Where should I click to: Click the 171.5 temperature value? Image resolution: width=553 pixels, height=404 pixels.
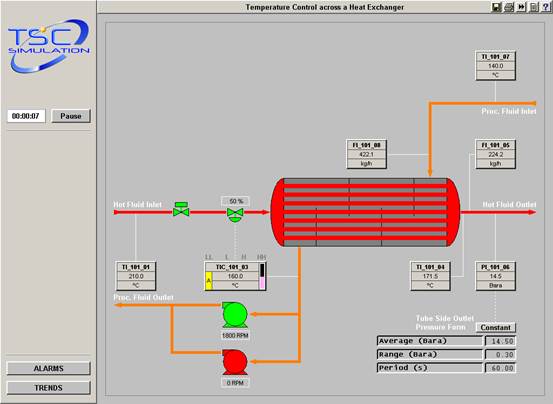(430, 276)
